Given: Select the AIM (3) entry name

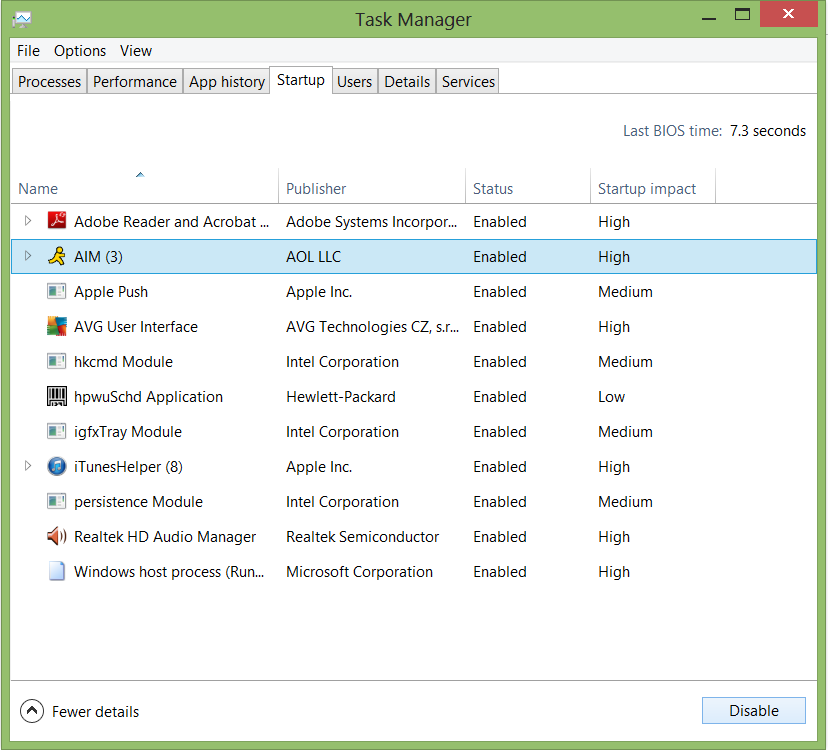Looking at the screenshot, I should point(98,257).
